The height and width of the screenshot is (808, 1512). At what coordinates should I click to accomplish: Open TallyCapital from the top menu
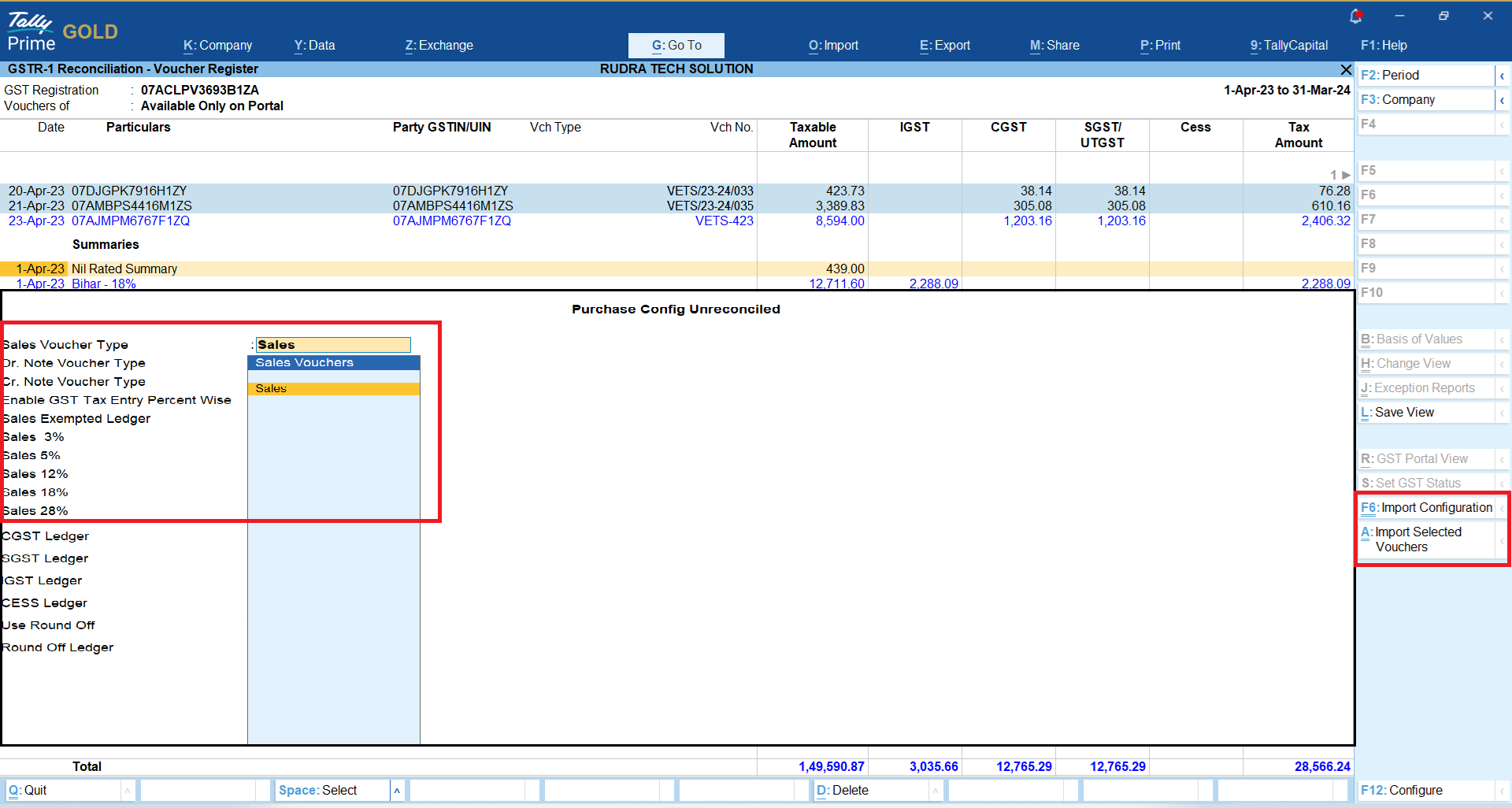(1288, 46)
